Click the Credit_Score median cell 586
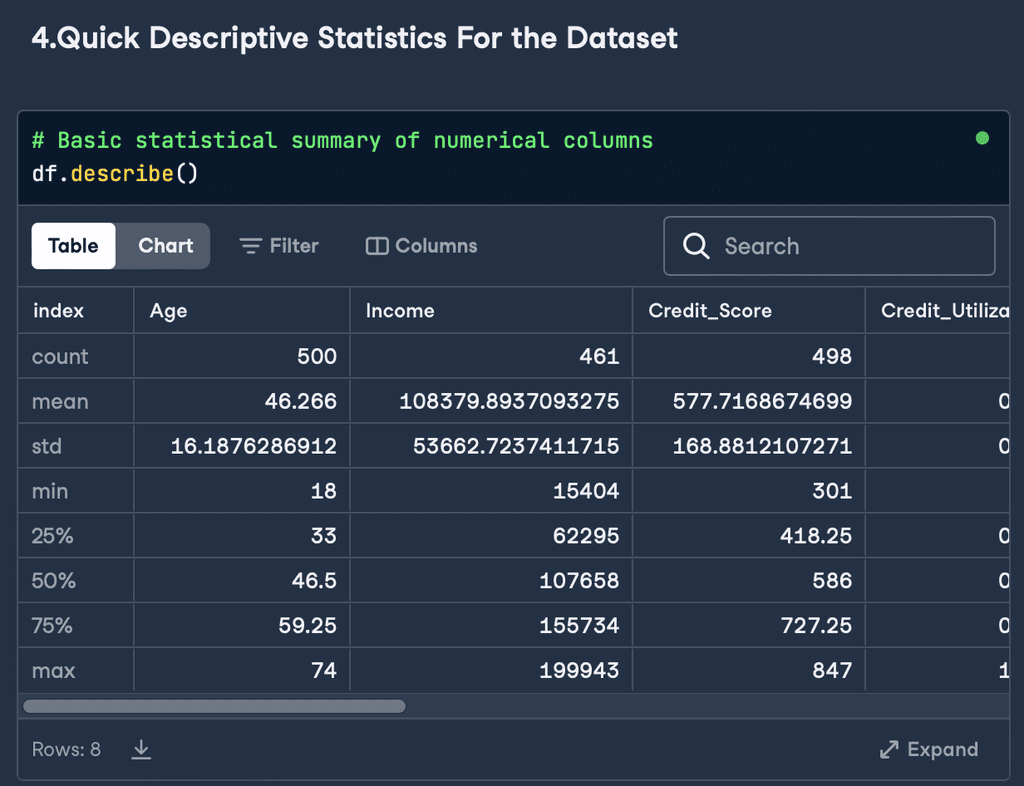 point(748,581)
